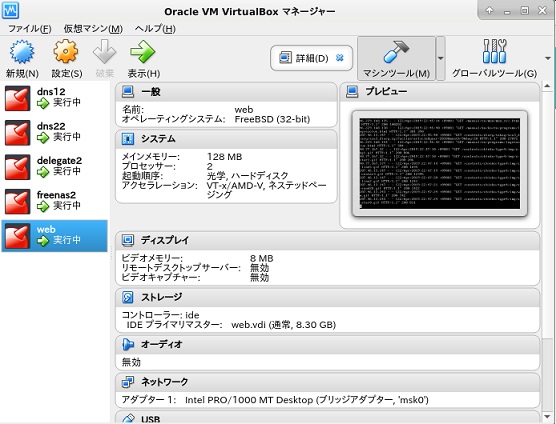Click dns12 running status arrow icon
Screen dimensions: 556x424
pos(43,104)
